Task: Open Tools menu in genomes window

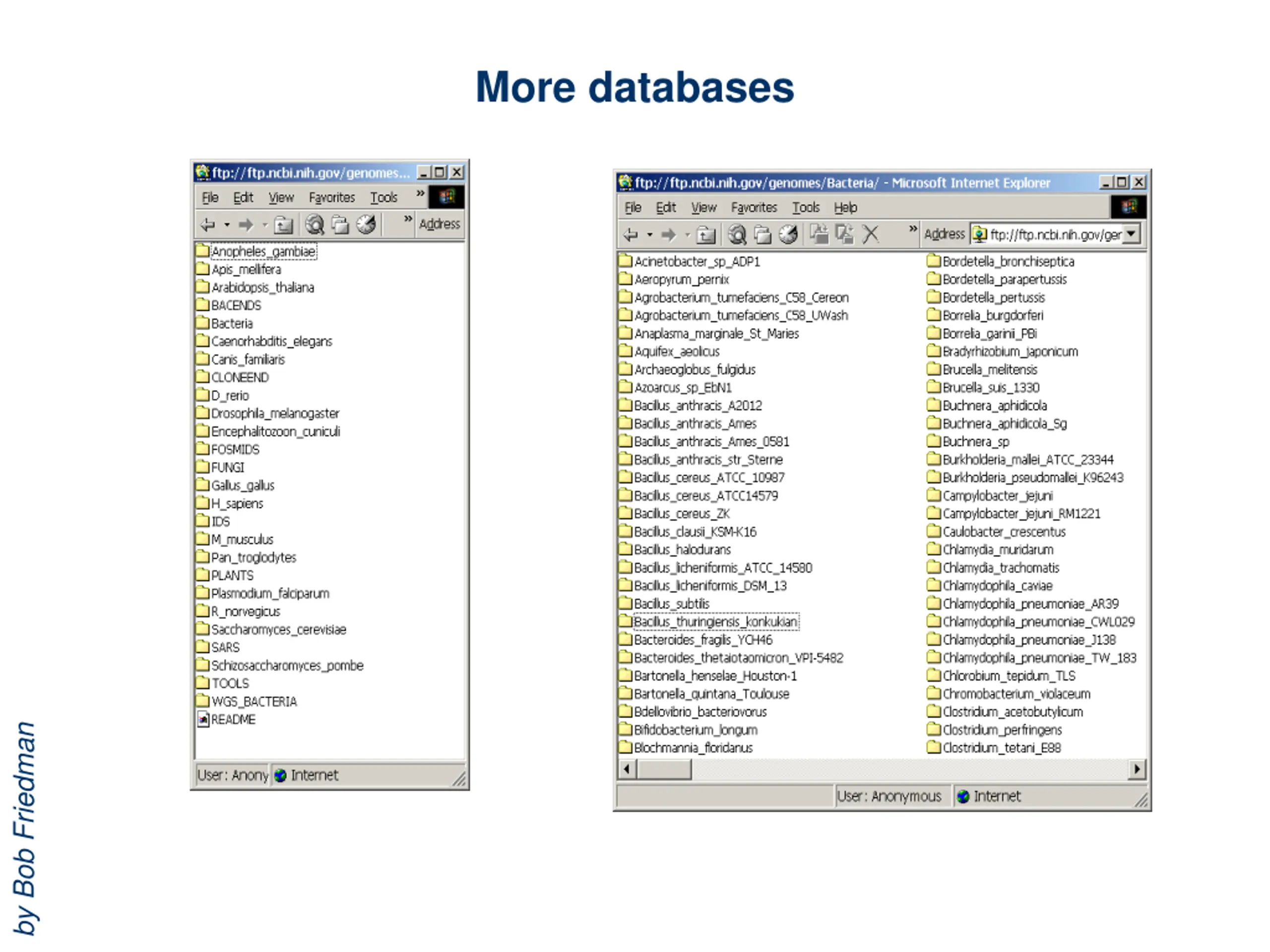Action: [383, 197]
